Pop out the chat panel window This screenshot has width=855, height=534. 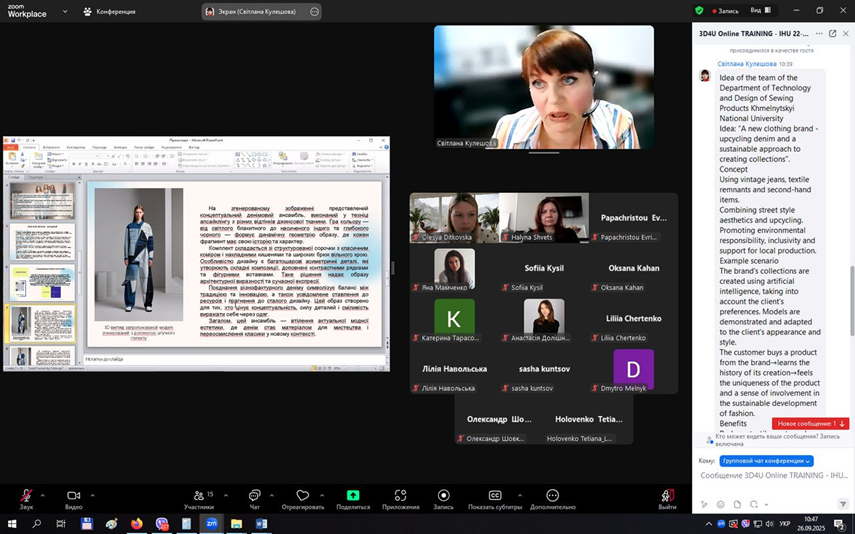832,34
